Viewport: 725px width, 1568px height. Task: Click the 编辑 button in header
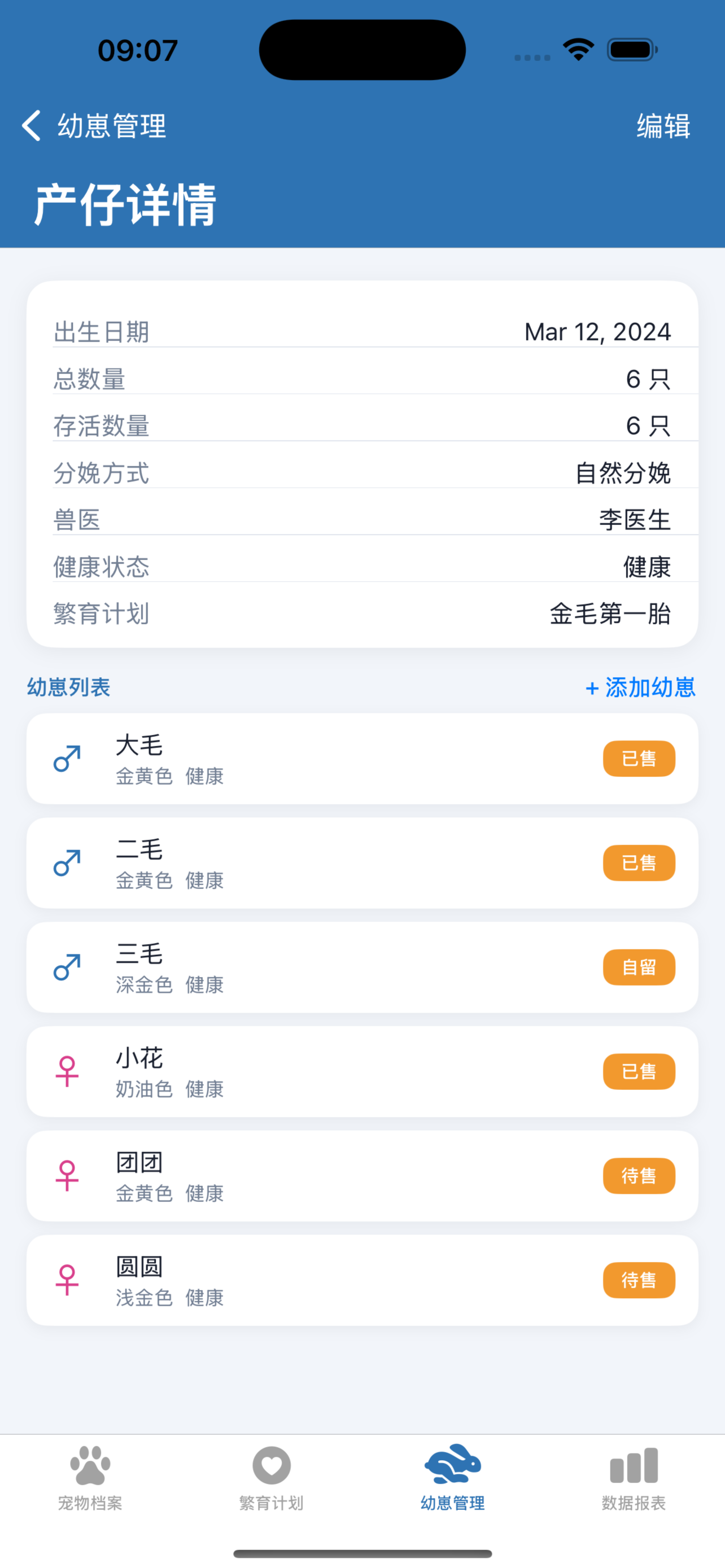click(x=663, y=126)
